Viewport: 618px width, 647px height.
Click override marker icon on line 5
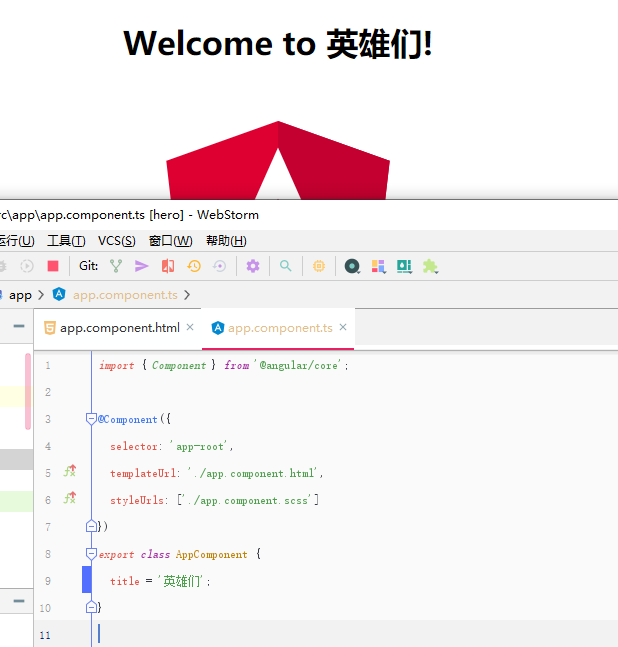point(70,471)
